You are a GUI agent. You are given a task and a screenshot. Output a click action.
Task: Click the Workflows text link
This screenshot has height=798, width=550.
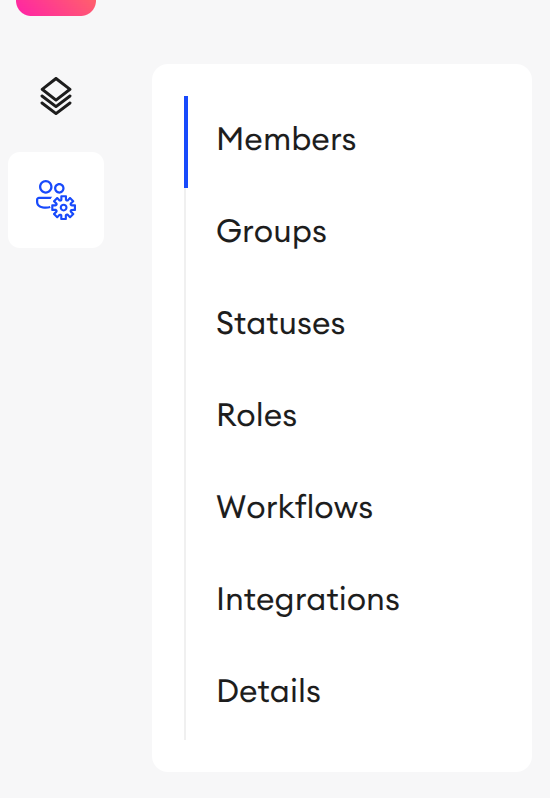tap(295, 507)
